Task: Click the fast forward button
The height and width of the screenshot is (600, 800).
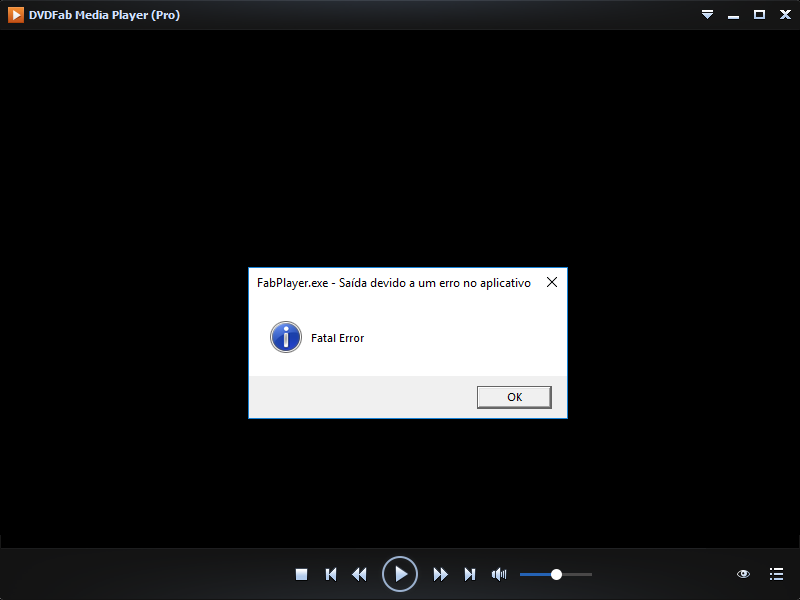Action: 440,574
